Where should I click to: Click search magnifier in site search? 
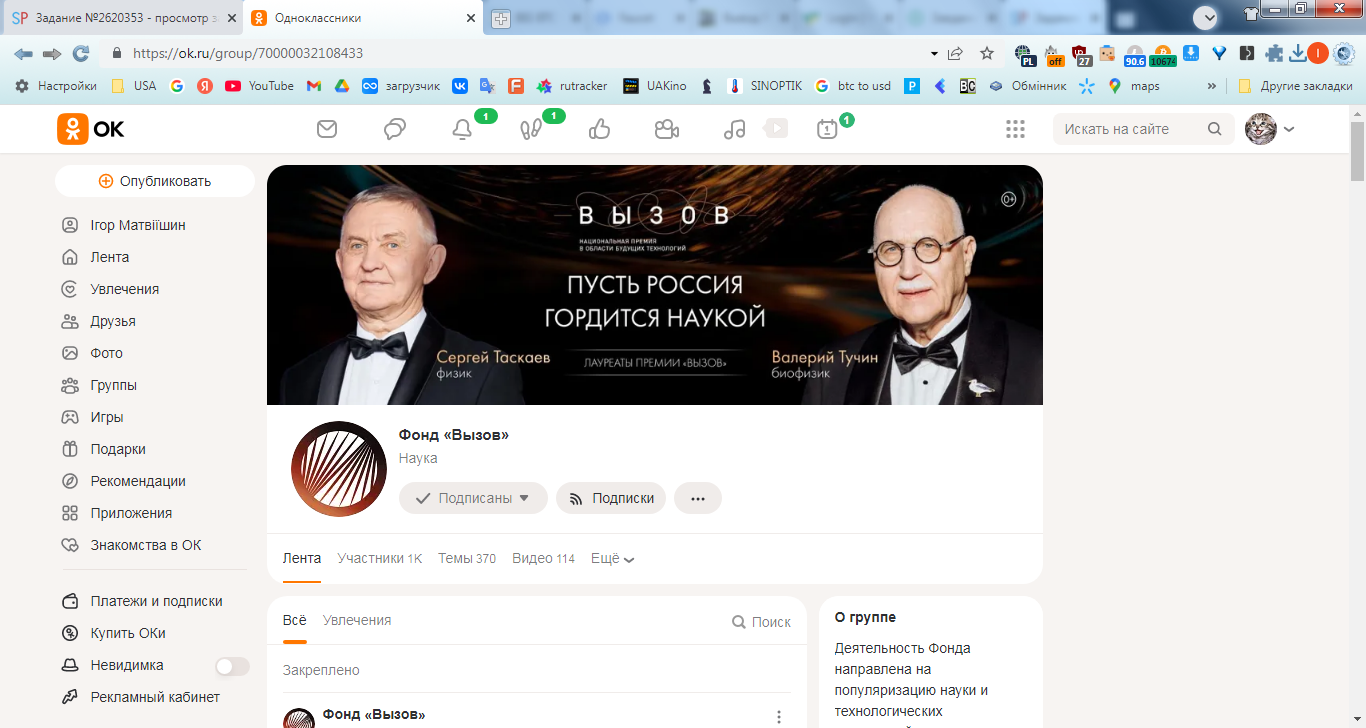tap(1215, 129)
